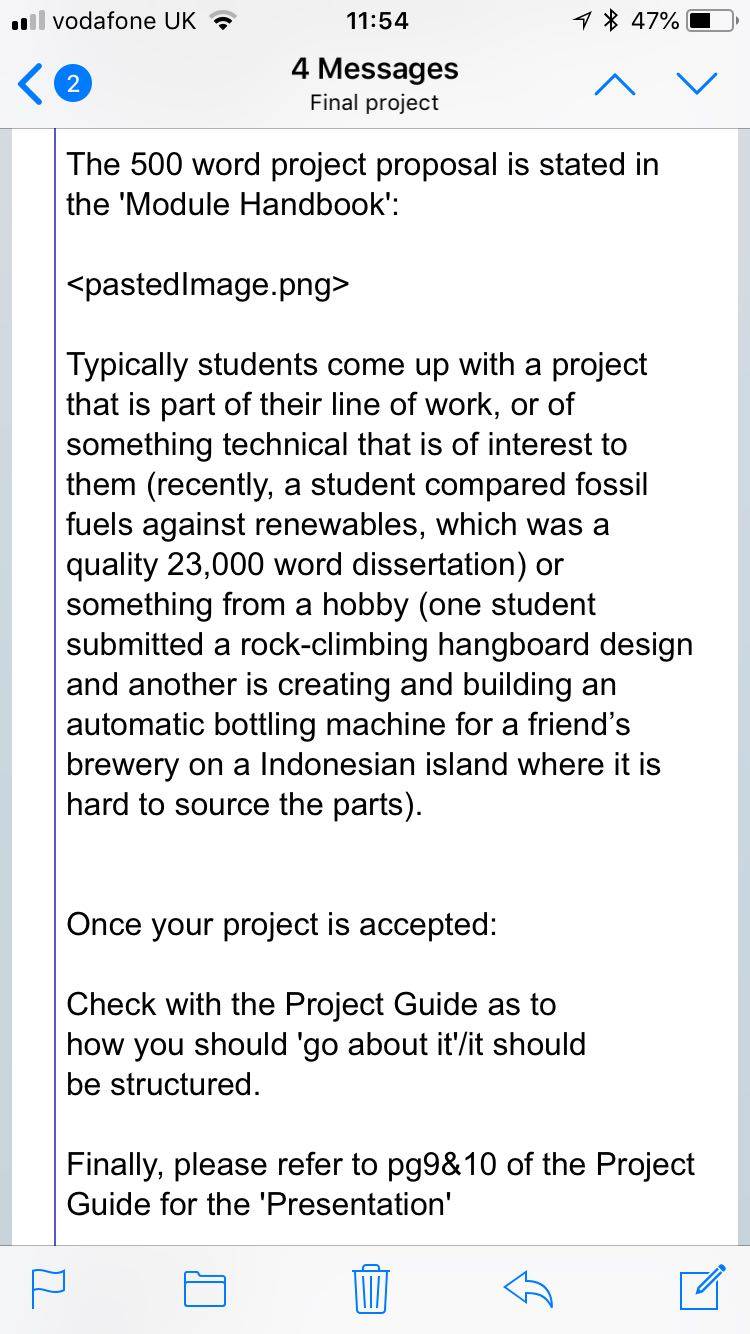Tap the 'Final project' subject line

tap(375, 102)
